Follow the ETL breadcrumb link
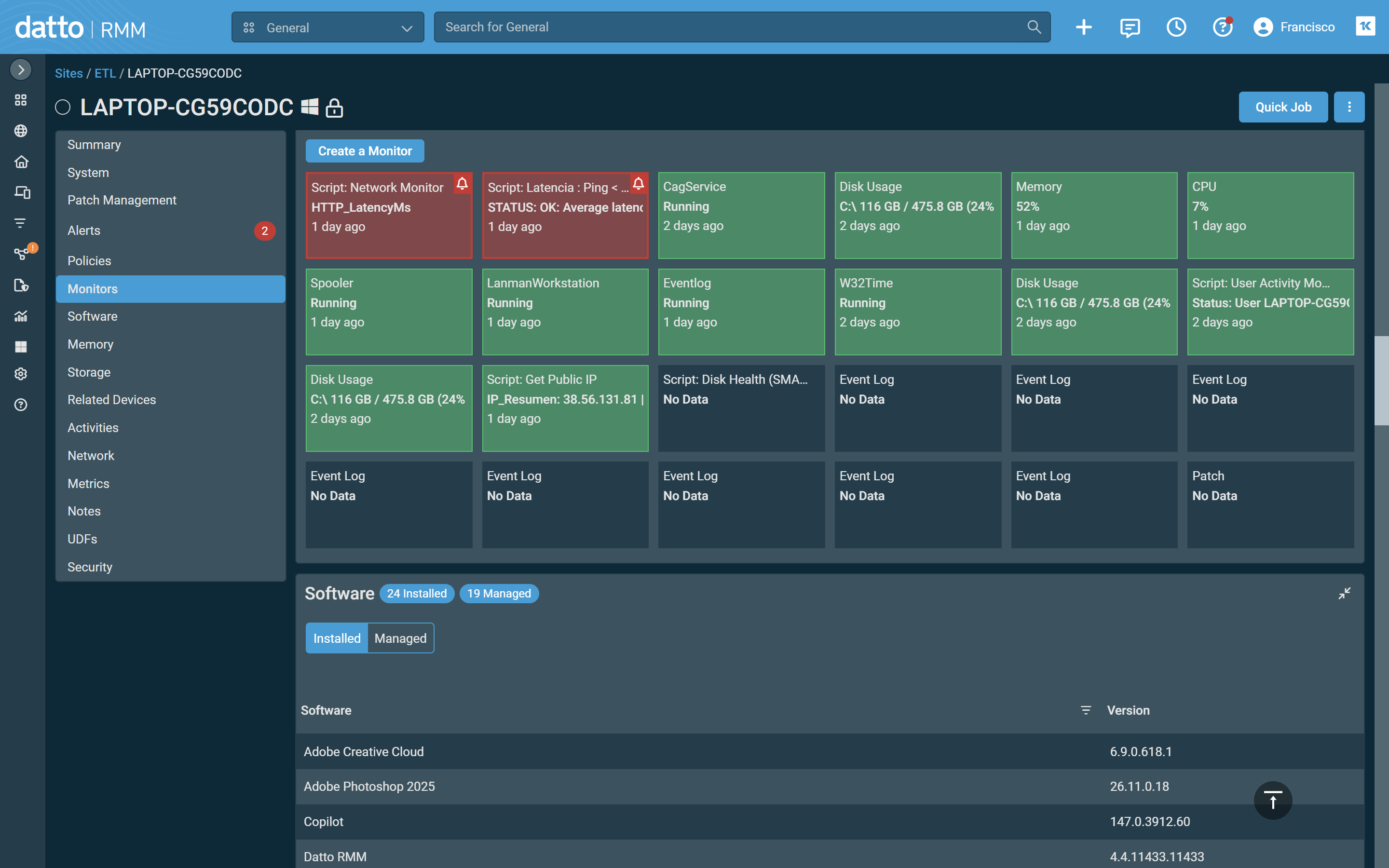 (x=105, y=73)
